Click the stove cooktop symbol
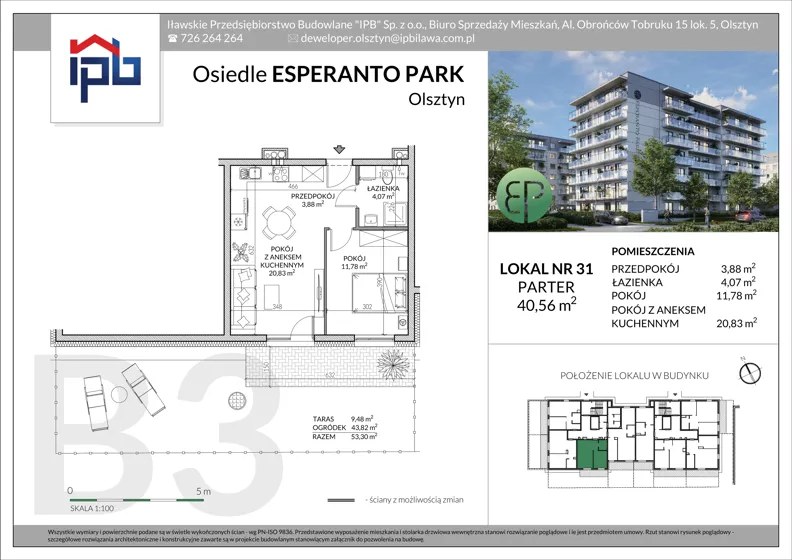 coord(280,174)
